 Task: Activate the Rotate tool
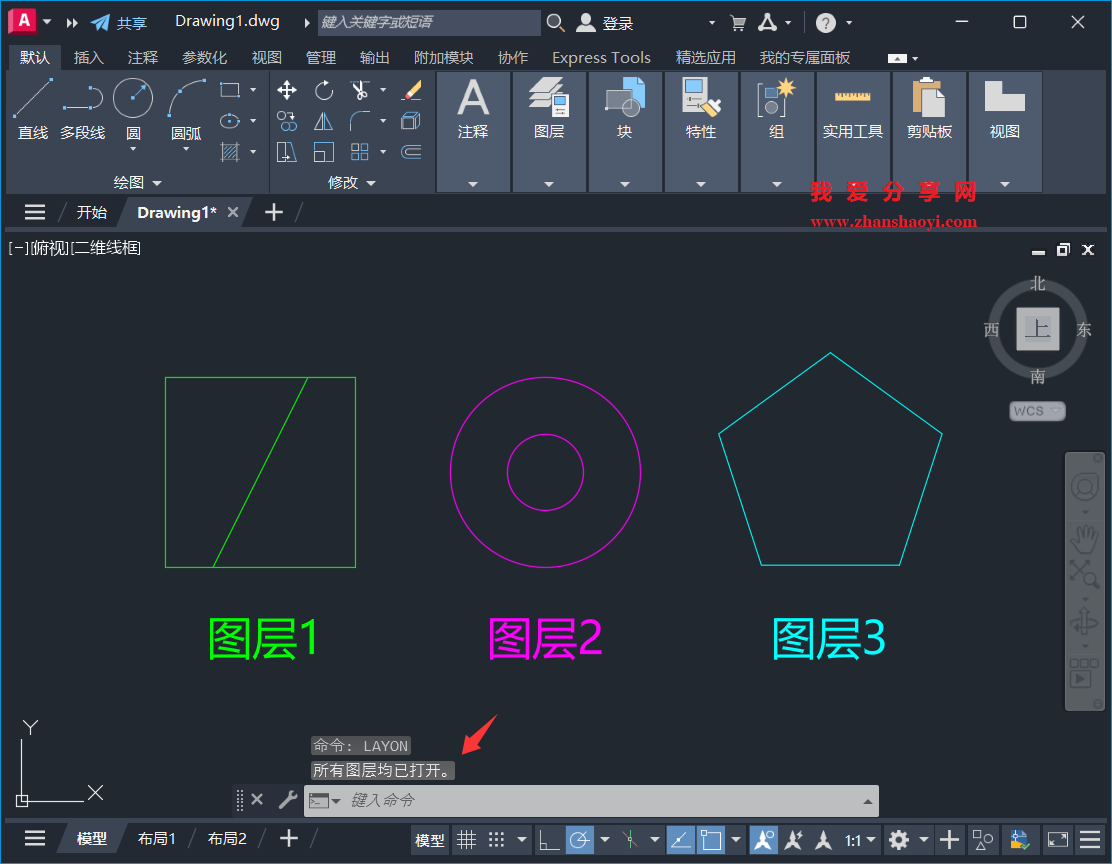323,90
